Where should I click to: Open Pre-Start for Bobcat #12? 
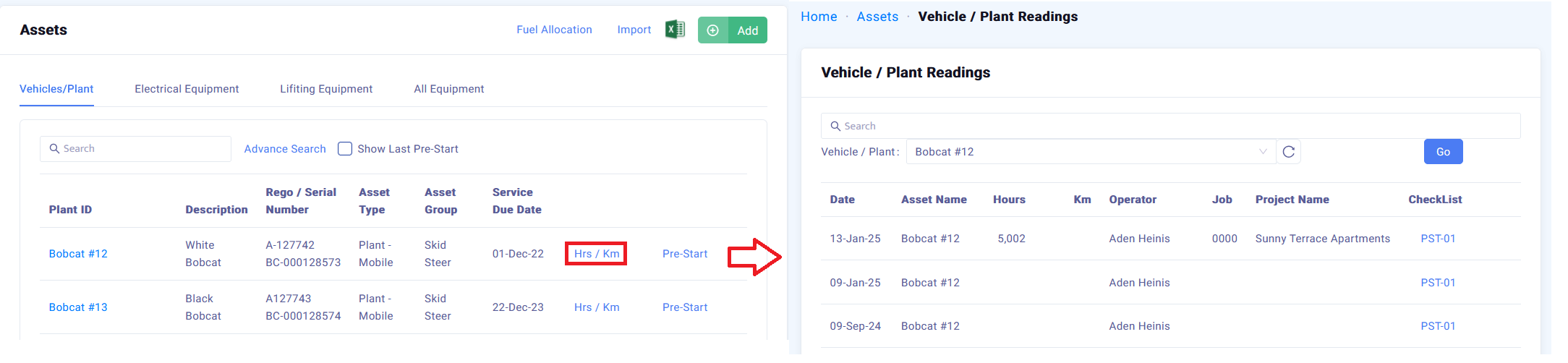click(685, 254)
